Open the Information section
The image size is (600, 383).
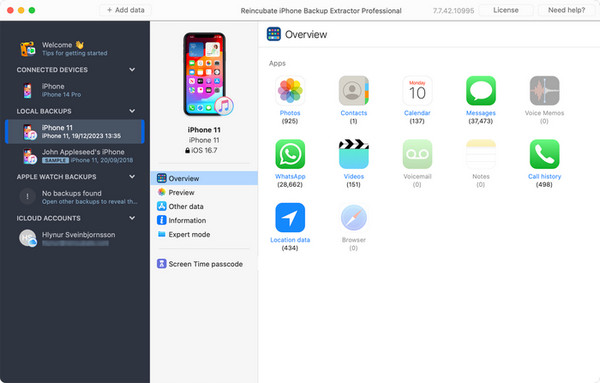[204, 220]
